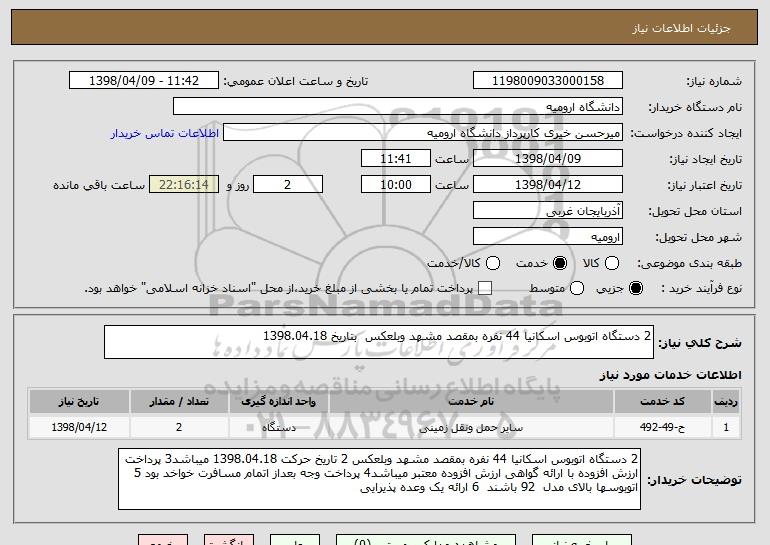Click the remaining days field showing 2

(x=288, y=185)
